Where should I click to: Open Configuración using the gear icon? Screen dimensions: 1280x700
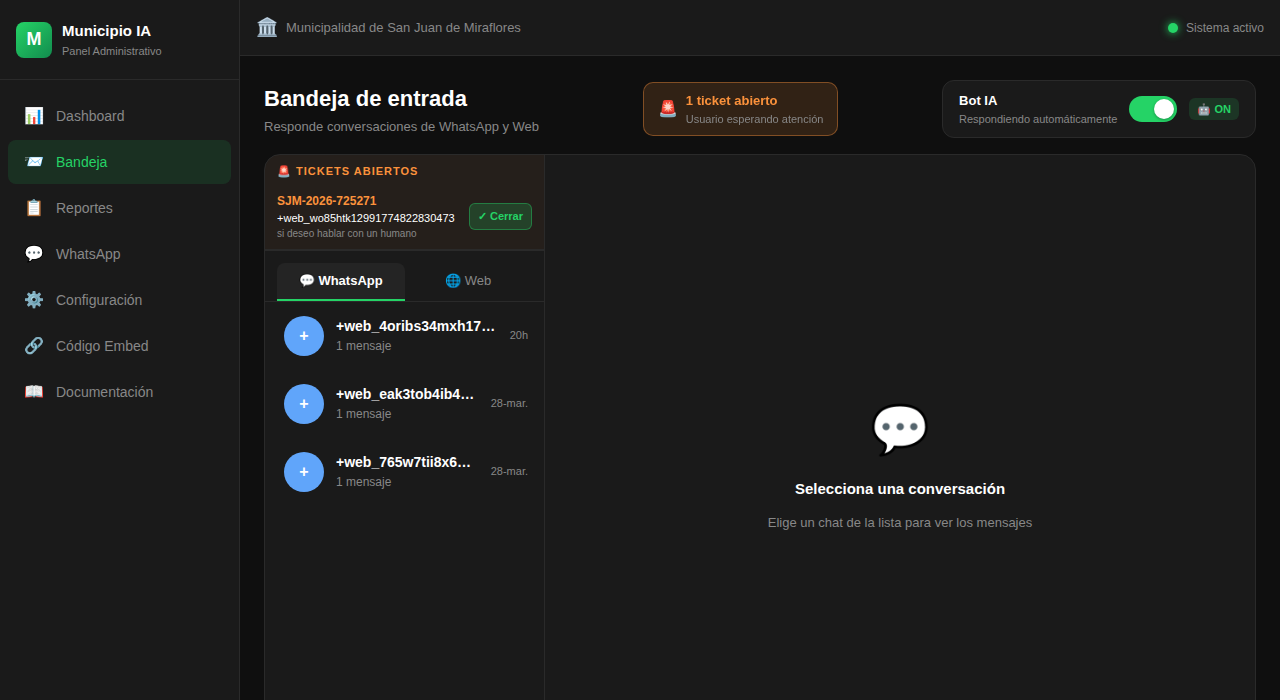[34, 300]
